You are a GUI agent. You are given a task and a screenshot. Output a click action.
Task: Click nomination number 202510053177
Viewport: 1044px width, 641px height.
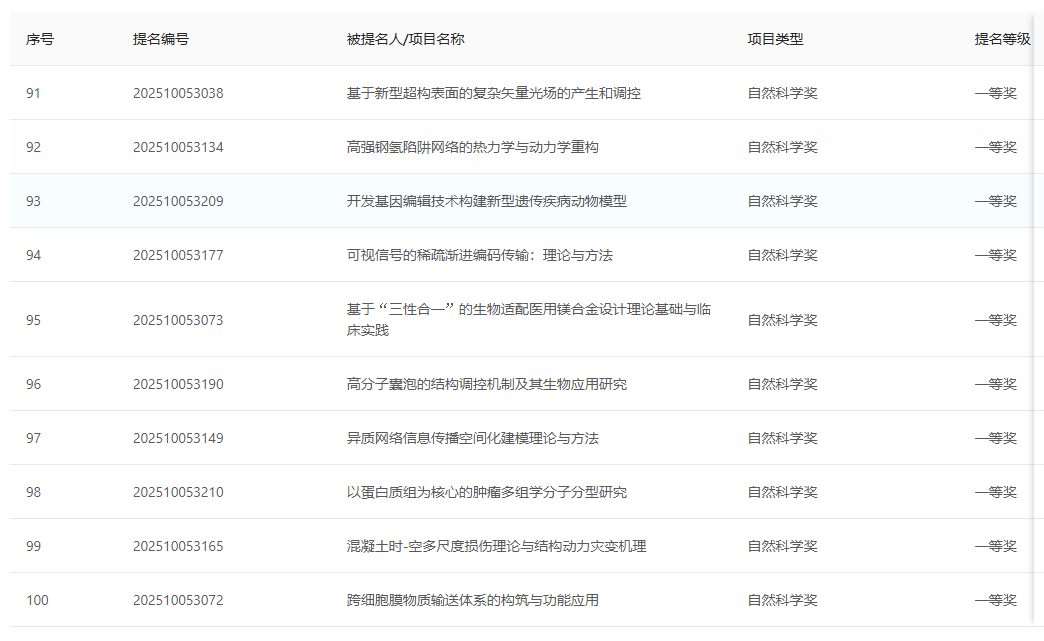coord(178,255)
